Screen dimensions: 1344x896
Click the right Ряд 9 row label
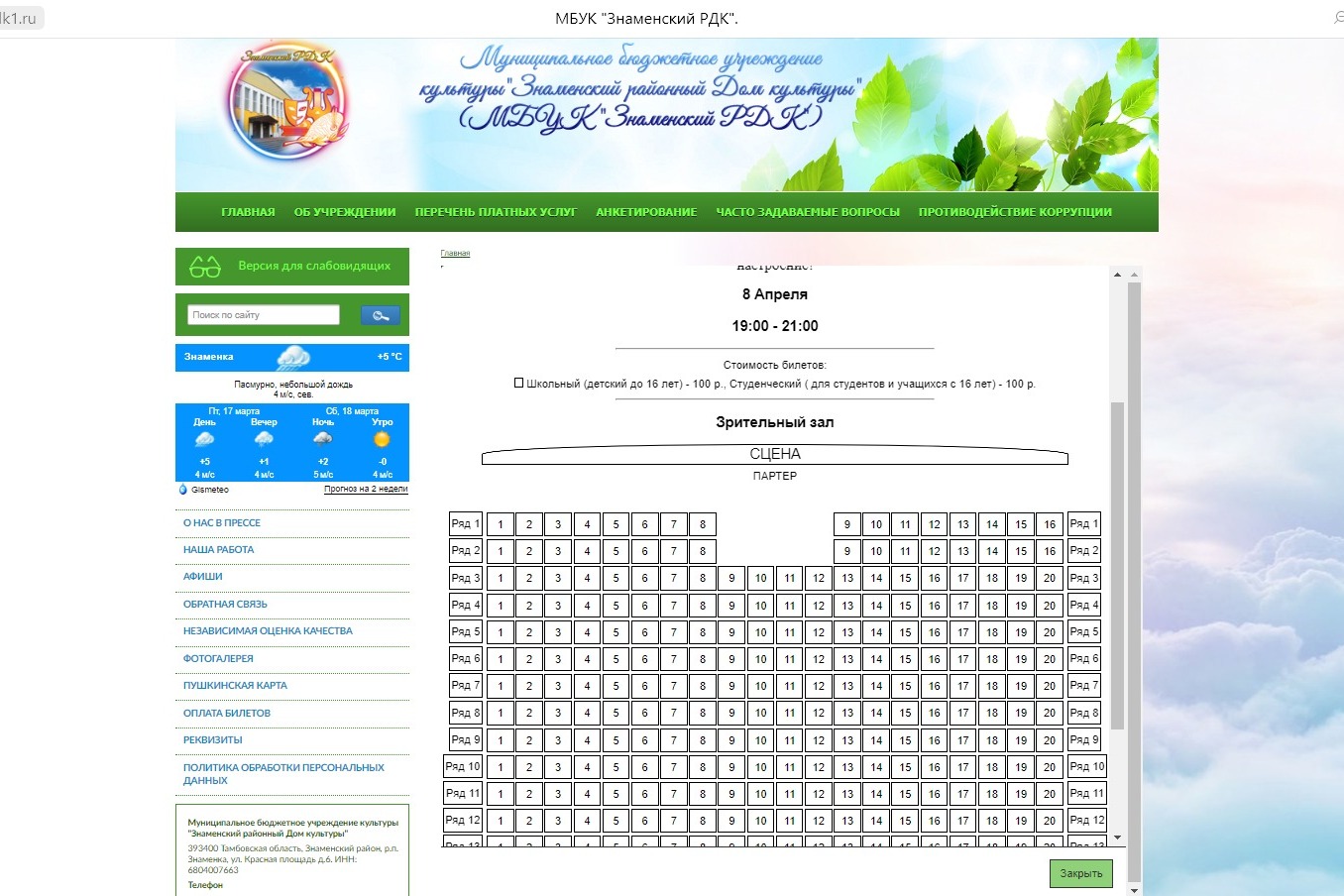click(x=1084, y=739)
